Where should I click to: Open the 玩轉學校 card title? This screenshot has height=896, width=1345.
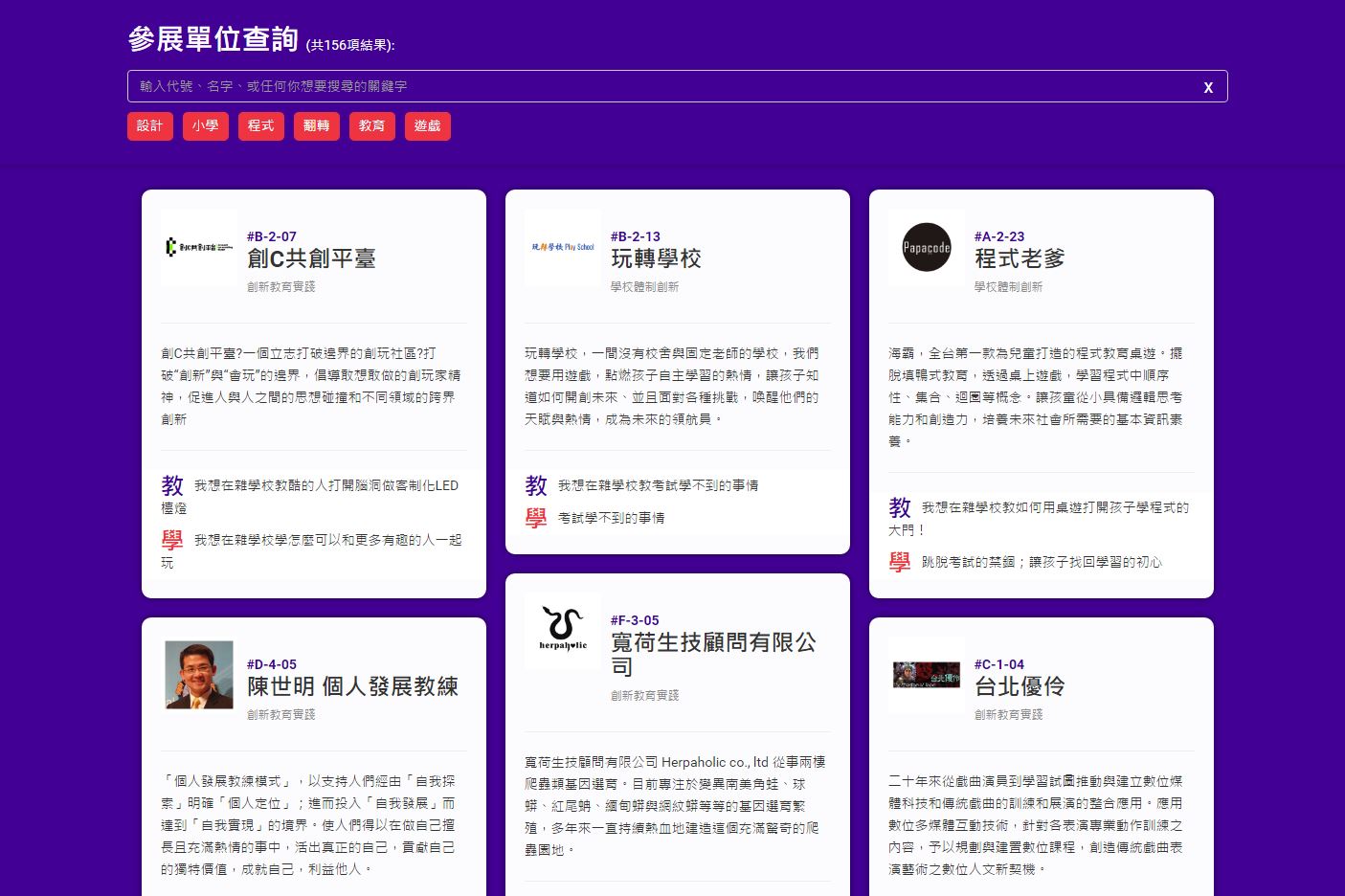click(x=656, y=258)
